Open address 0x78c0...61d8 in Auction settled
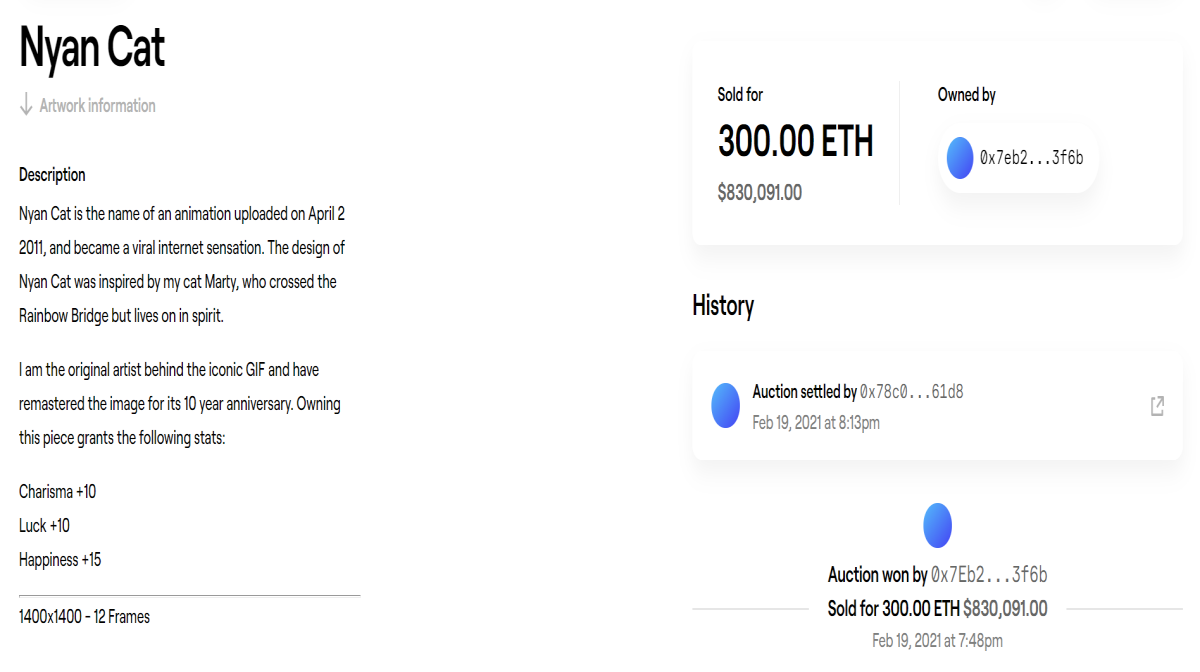Image resolution: width=1200 pixels, height=672 pixels. (x=912, y=392)
